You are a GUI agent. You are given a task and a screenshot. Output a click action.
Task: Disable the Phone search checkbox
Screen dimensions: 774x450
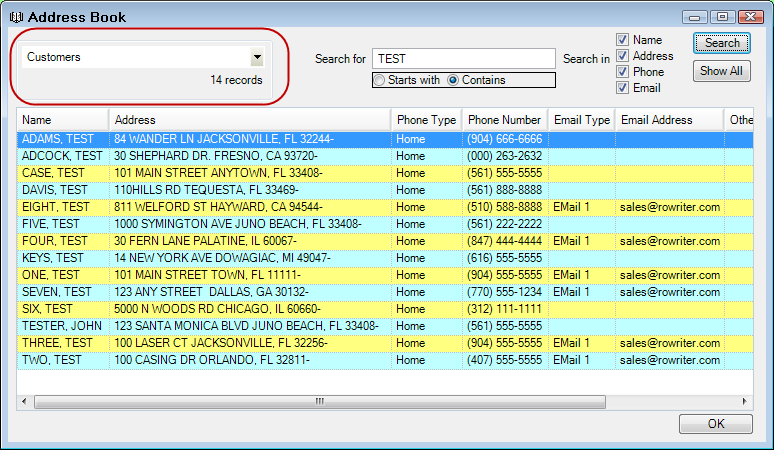click(x=622, y=72)
